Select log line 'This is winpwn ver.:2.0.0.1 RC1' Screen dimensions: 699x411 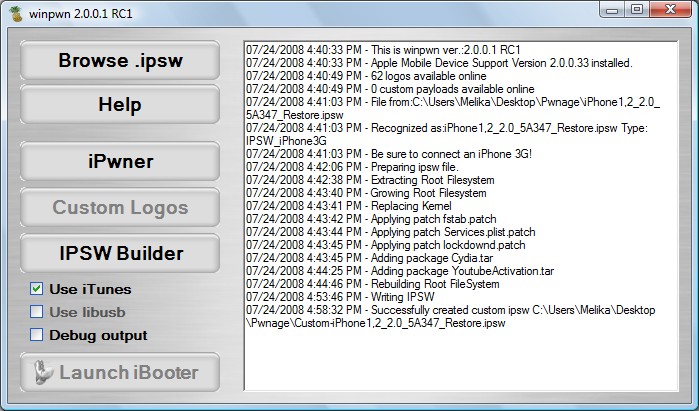pyautogui.click(x=383, y=50)
